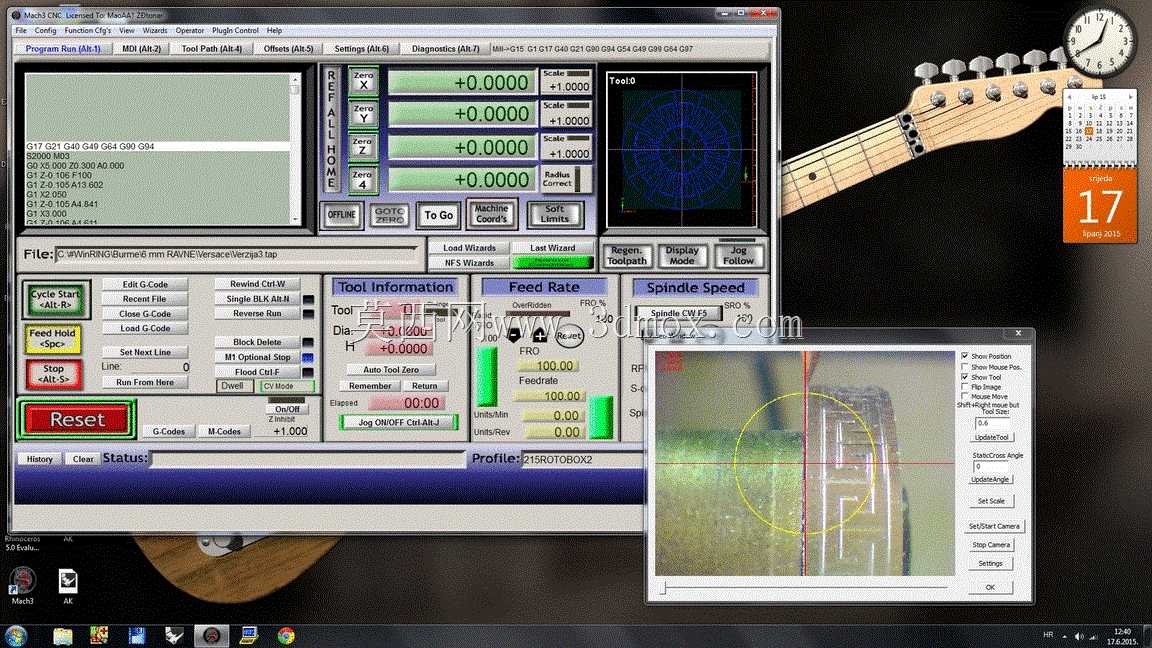Switch to Diagnostics (Alt-7) tab
Screen dimensions: 1152x648
(445, 48)
